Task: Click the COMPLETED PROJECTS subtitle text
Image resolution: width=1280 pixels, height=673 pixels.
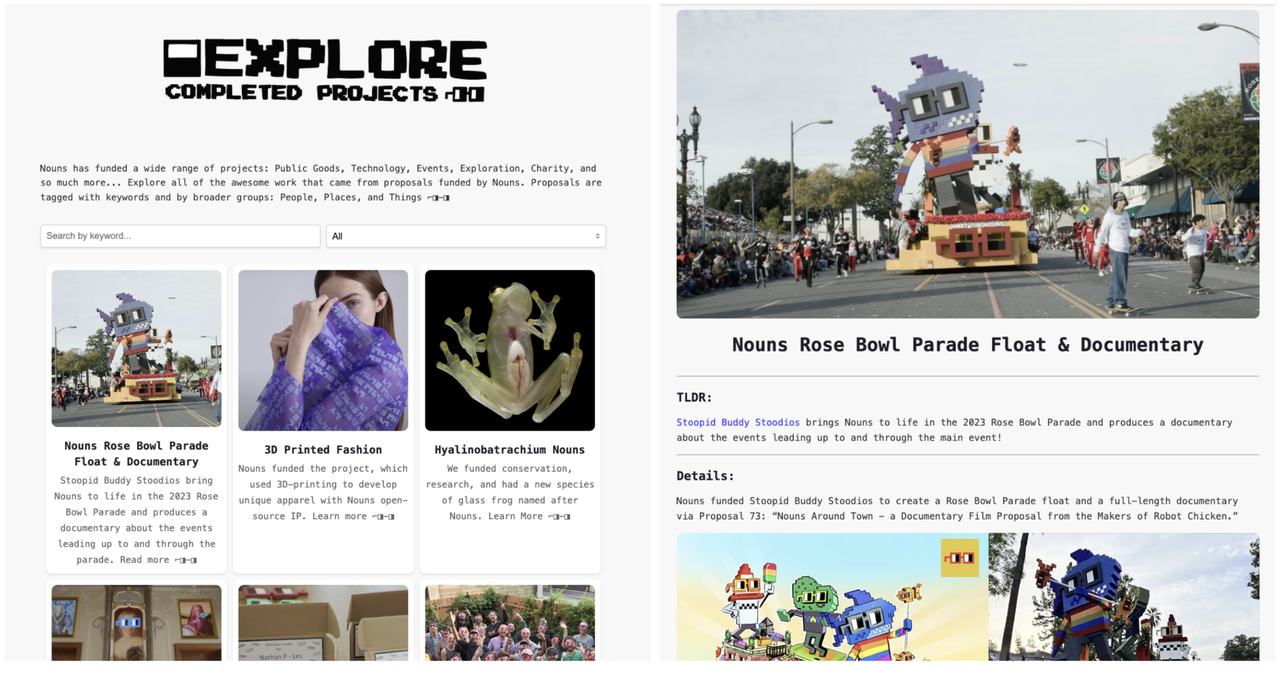Action: point(302,93)
